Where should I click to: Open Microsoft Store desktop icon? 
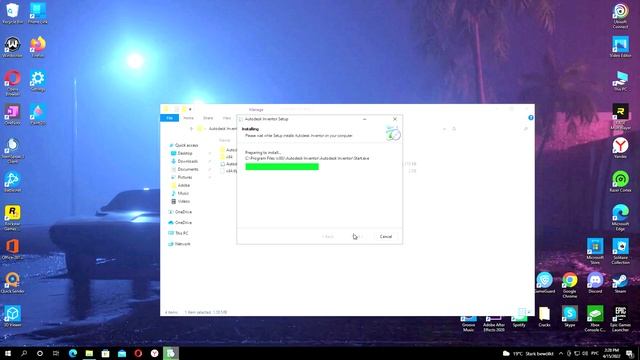click(595, 251)
